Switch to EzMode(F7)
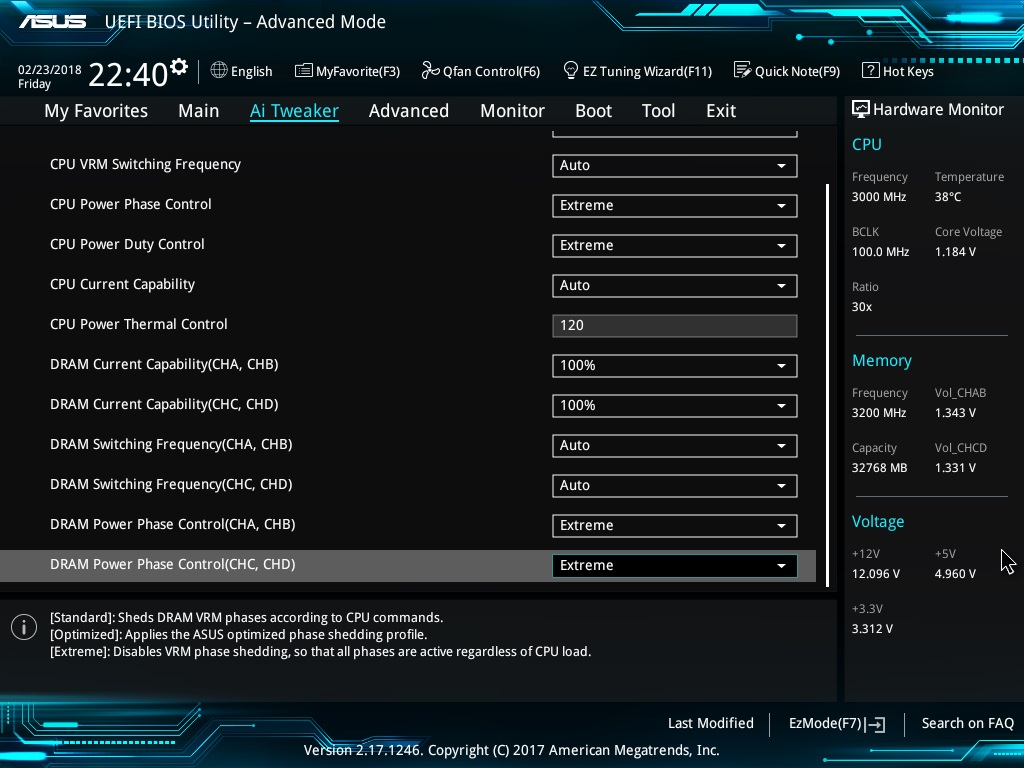The height and width of the screenshot is (768, 1024). pyautogui.click(x=837, y=724)
